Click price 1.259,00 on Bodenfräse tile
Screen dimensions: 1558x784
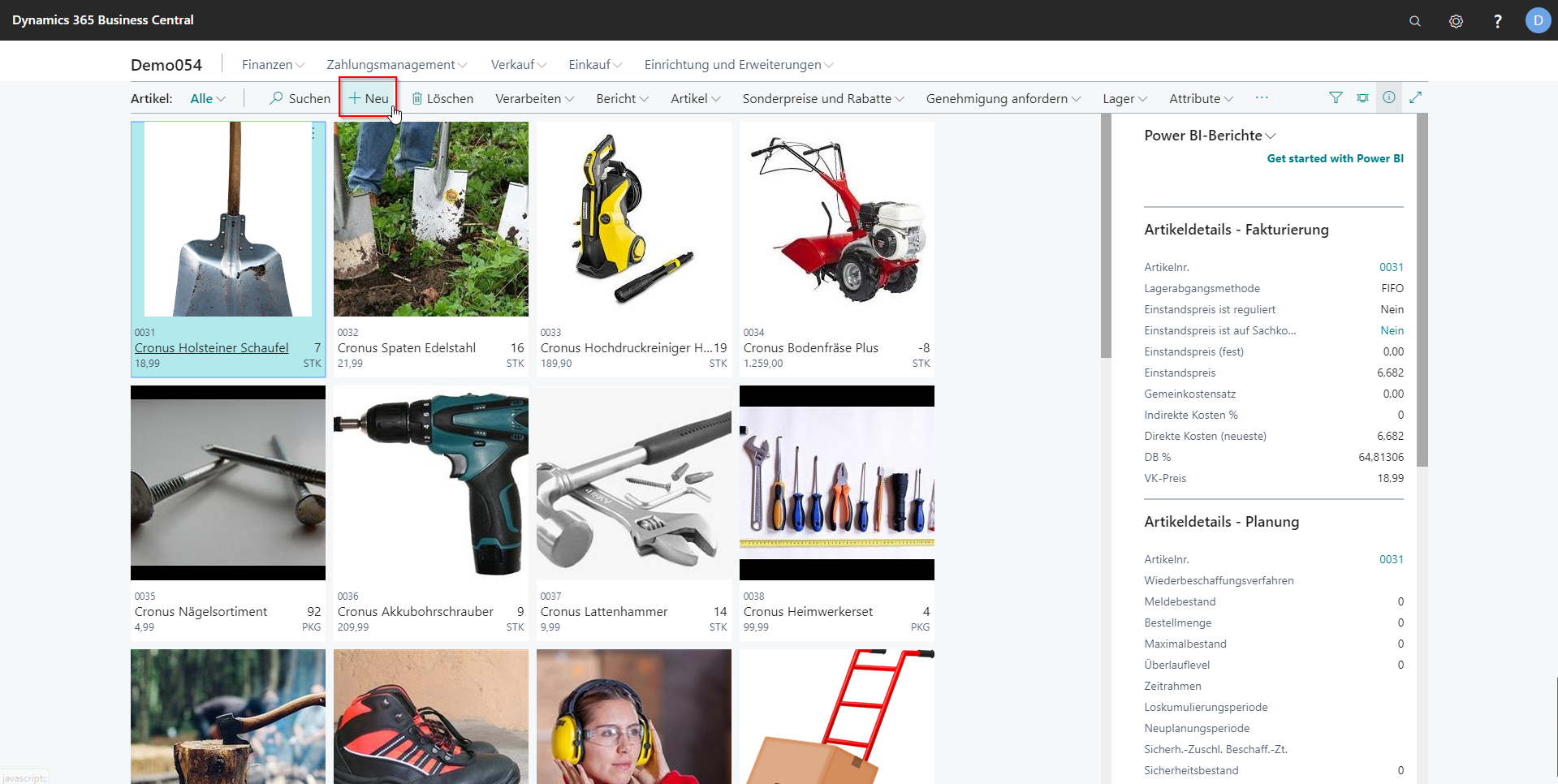(x=763, y=364)
